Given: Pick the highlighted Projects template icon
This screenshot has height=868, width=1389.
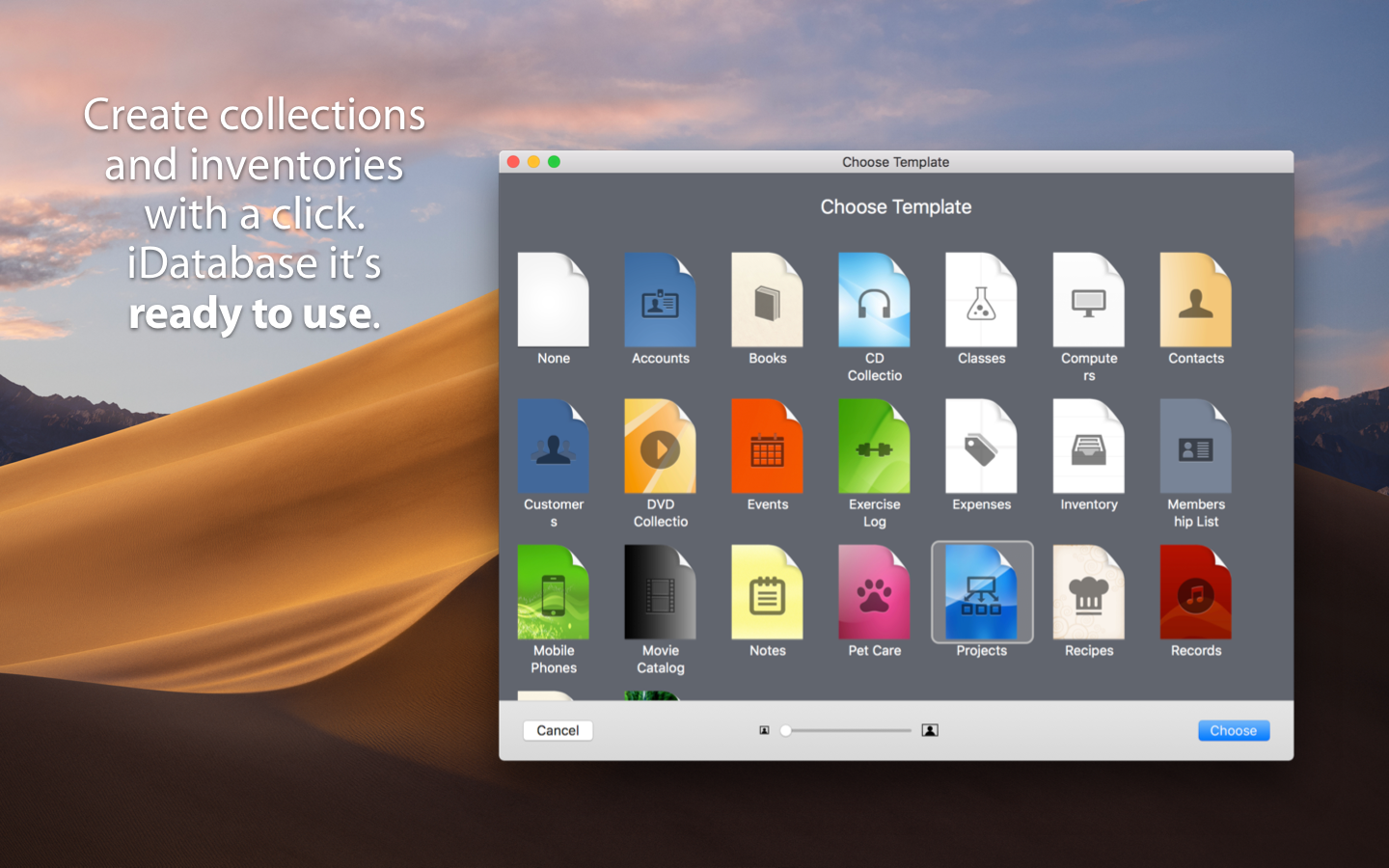Looking at the screenshot, I should [x=981, y=592].
